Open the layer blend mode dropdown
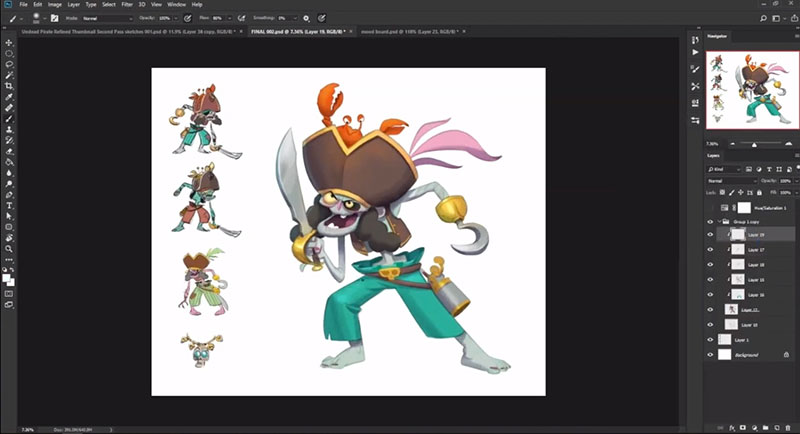This screenshot has width=800, height=434. (x=732, y=181)
